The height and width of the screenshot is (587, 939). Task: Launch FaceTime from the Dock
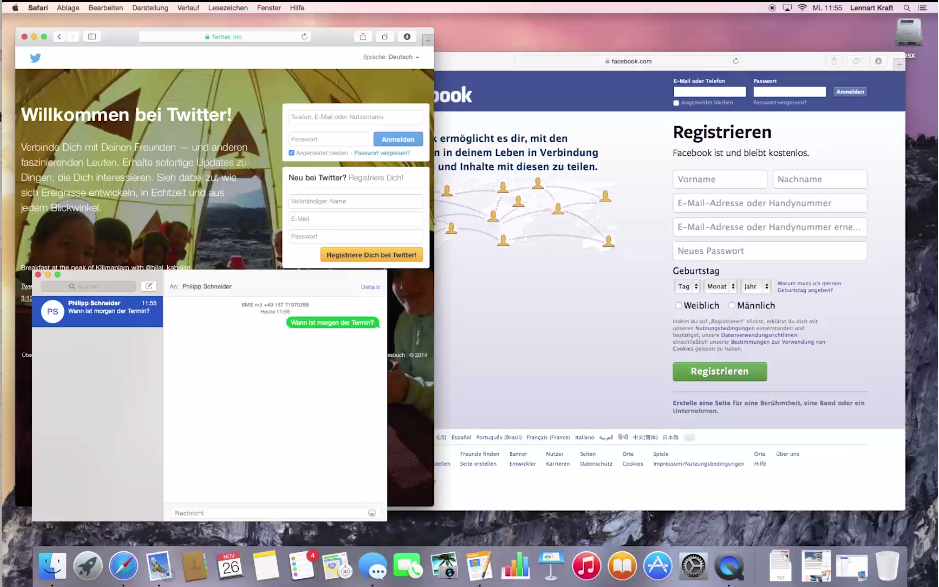408,565
